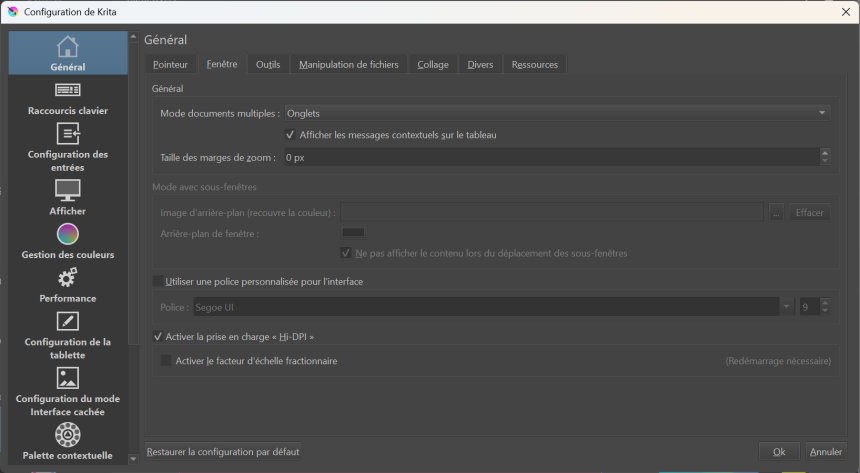Increase the zoom margin size stepper
Image resolution: width=860 pixels, height=473 pixels.
click(x=824, y=153)
